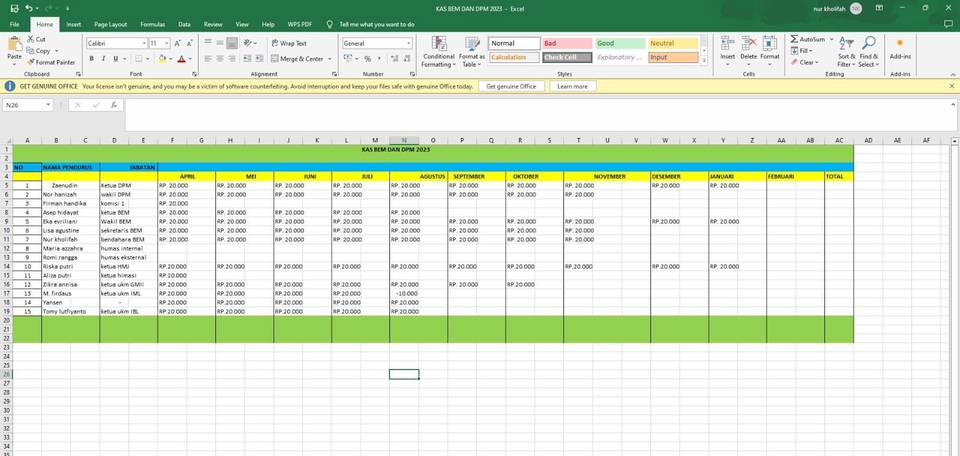
Task: Decrease font size with smaller A icon
Action: [189, 43]
